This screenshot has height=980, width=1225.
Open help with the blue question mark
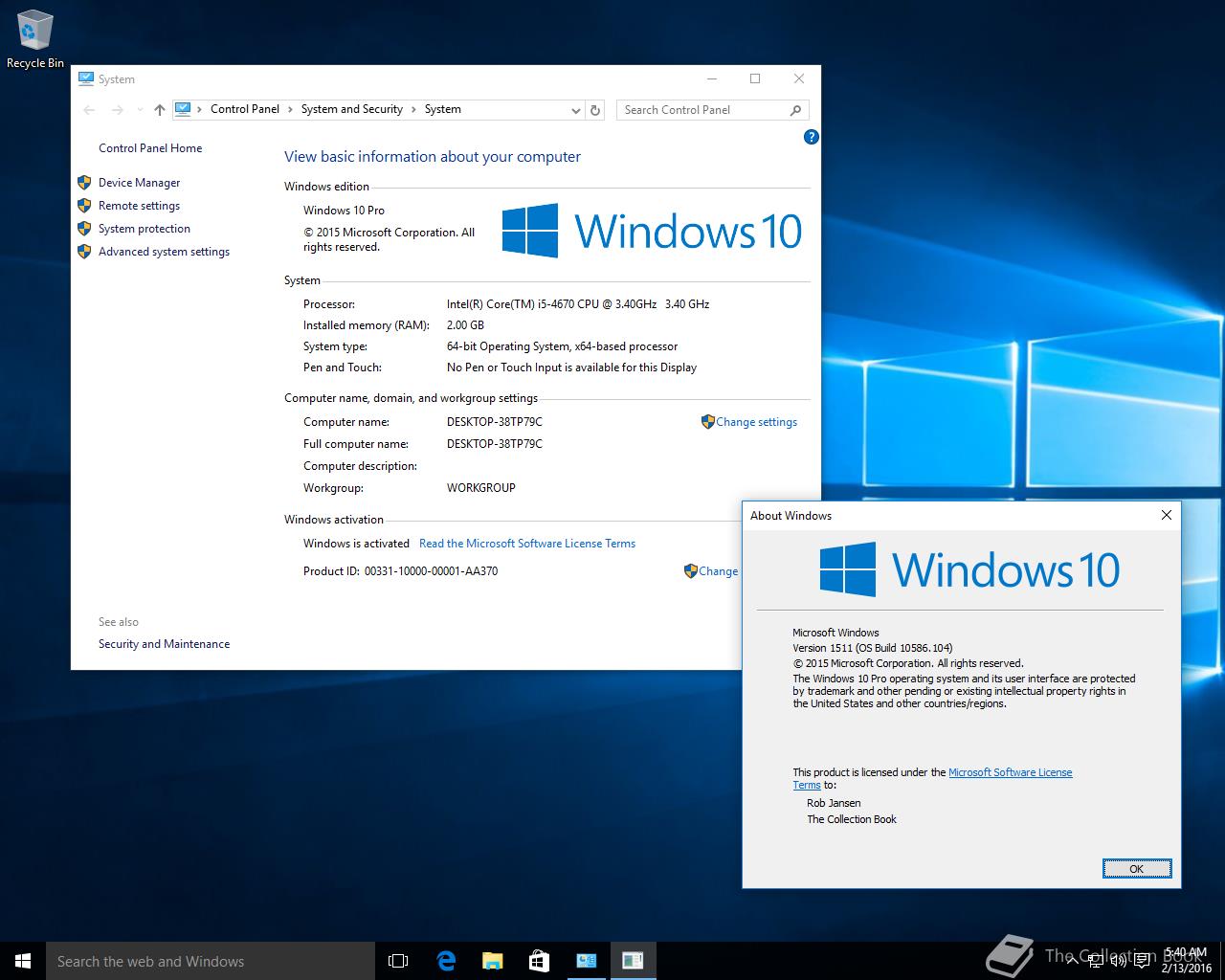[x=812, y=137]
